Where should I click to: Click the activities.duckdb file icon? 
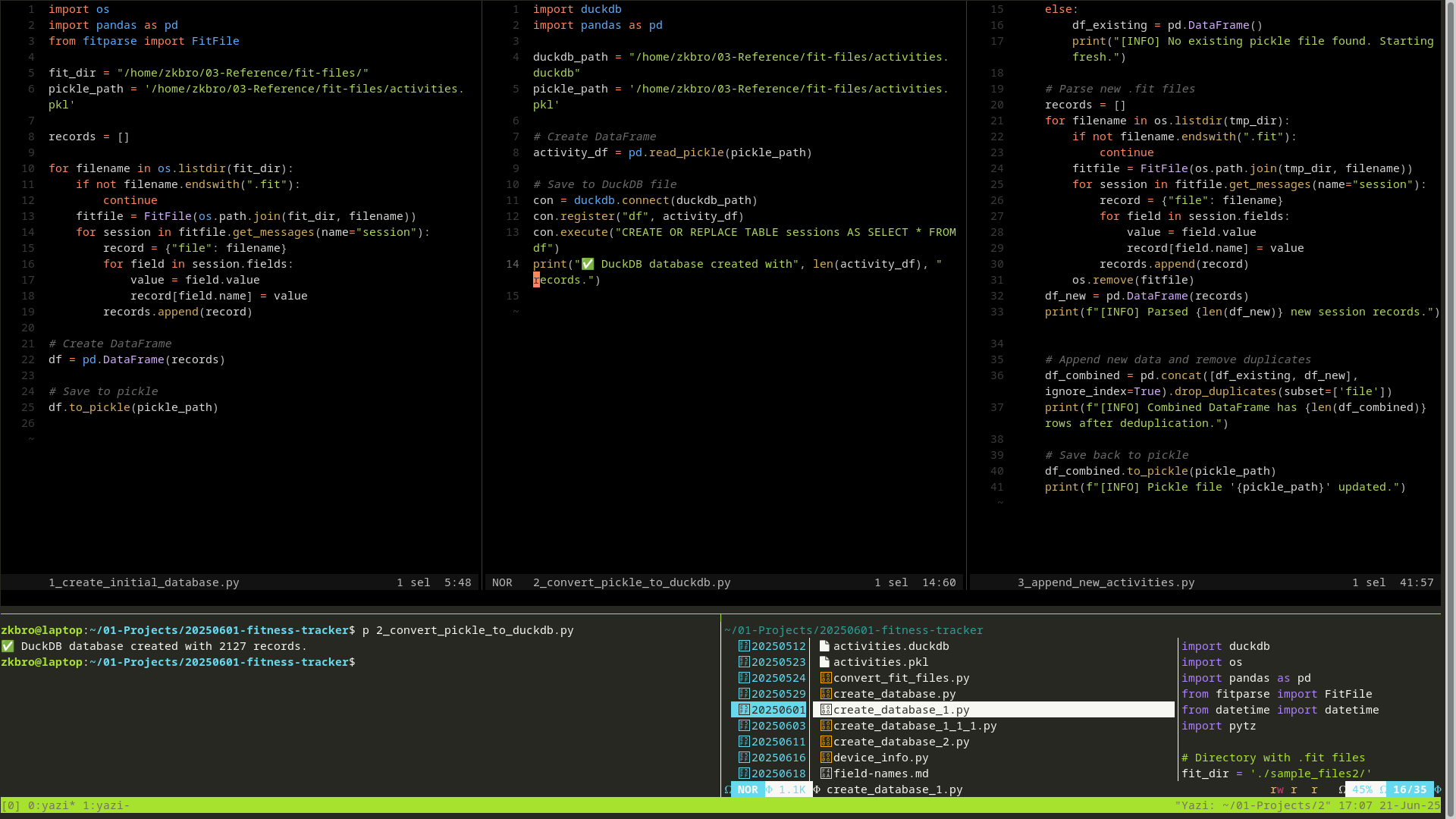(x=824, y=646)
